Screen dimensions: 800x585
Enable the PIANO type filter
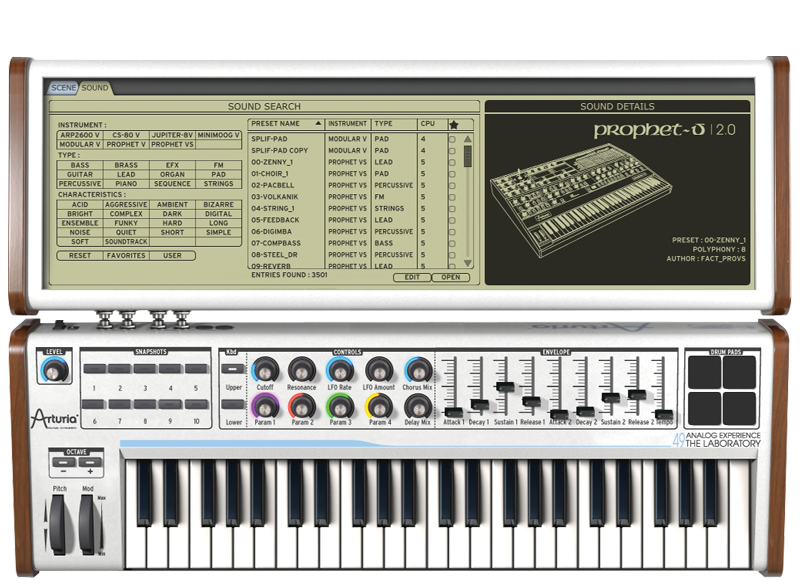(126, 184)
